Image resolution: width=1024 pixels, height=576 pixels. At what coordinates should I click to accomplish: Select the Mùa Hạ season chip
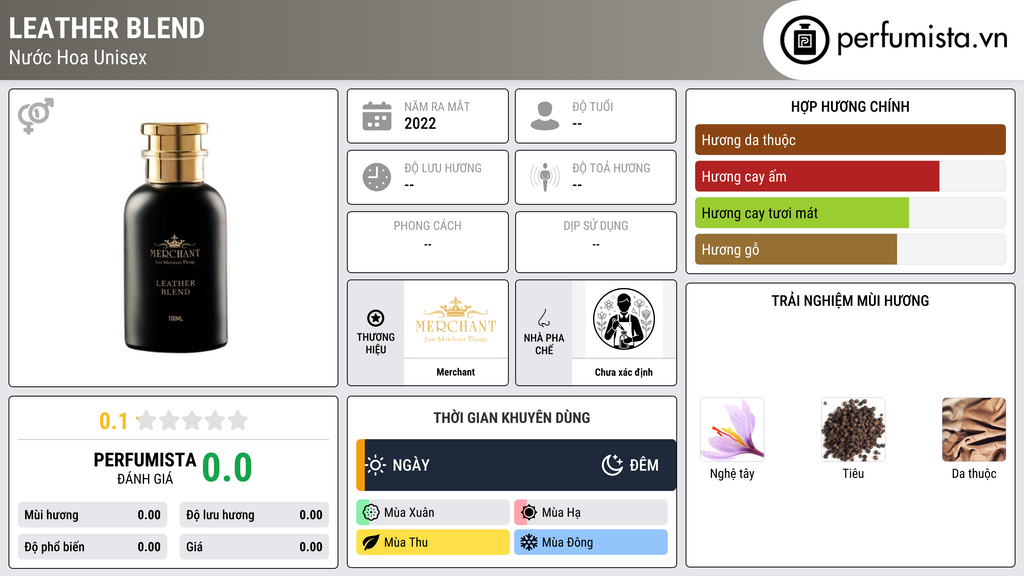tap(591, 513)
